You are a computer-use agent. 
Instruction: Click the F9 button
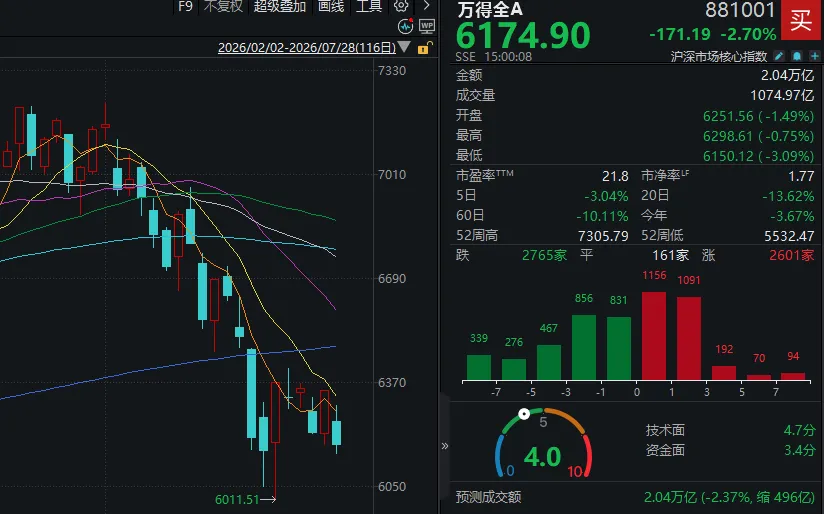[x=185, y=6]
